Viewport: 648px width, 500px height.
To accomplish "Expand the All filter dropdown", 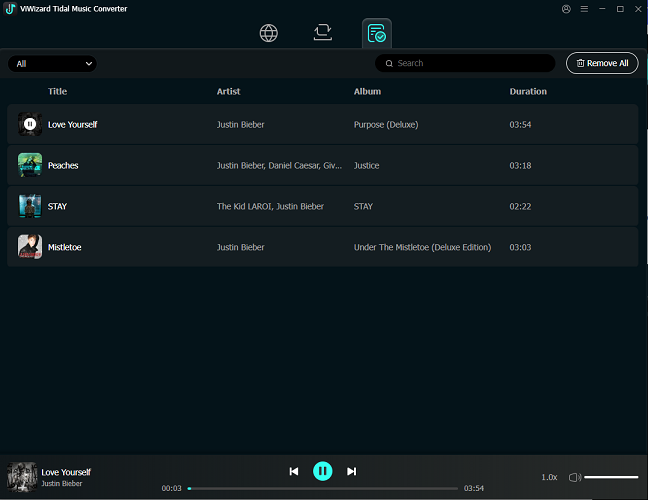I will 52,64.
